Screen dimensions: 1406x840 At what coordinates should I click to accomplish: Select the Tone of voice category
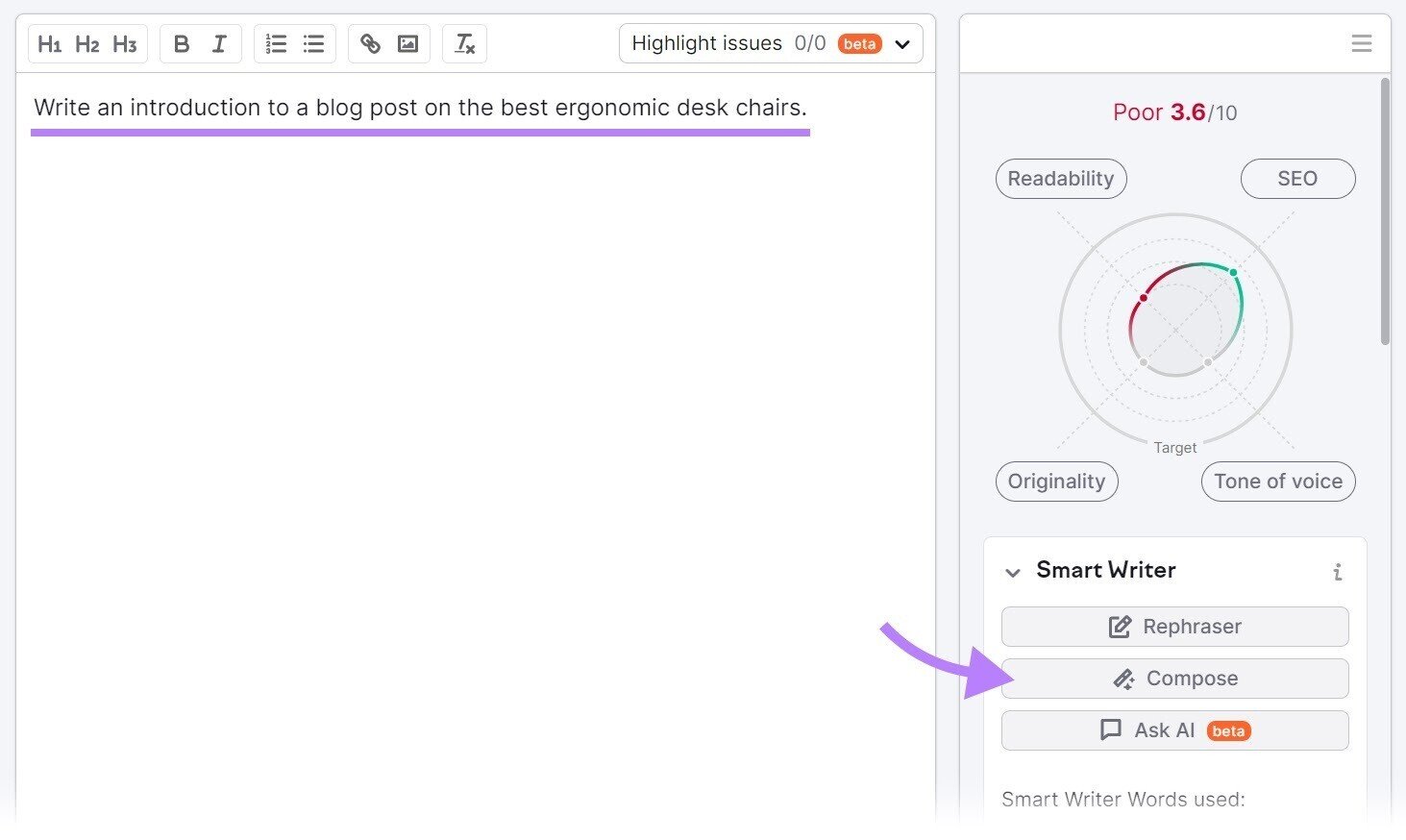click(x=1277, y=482)
